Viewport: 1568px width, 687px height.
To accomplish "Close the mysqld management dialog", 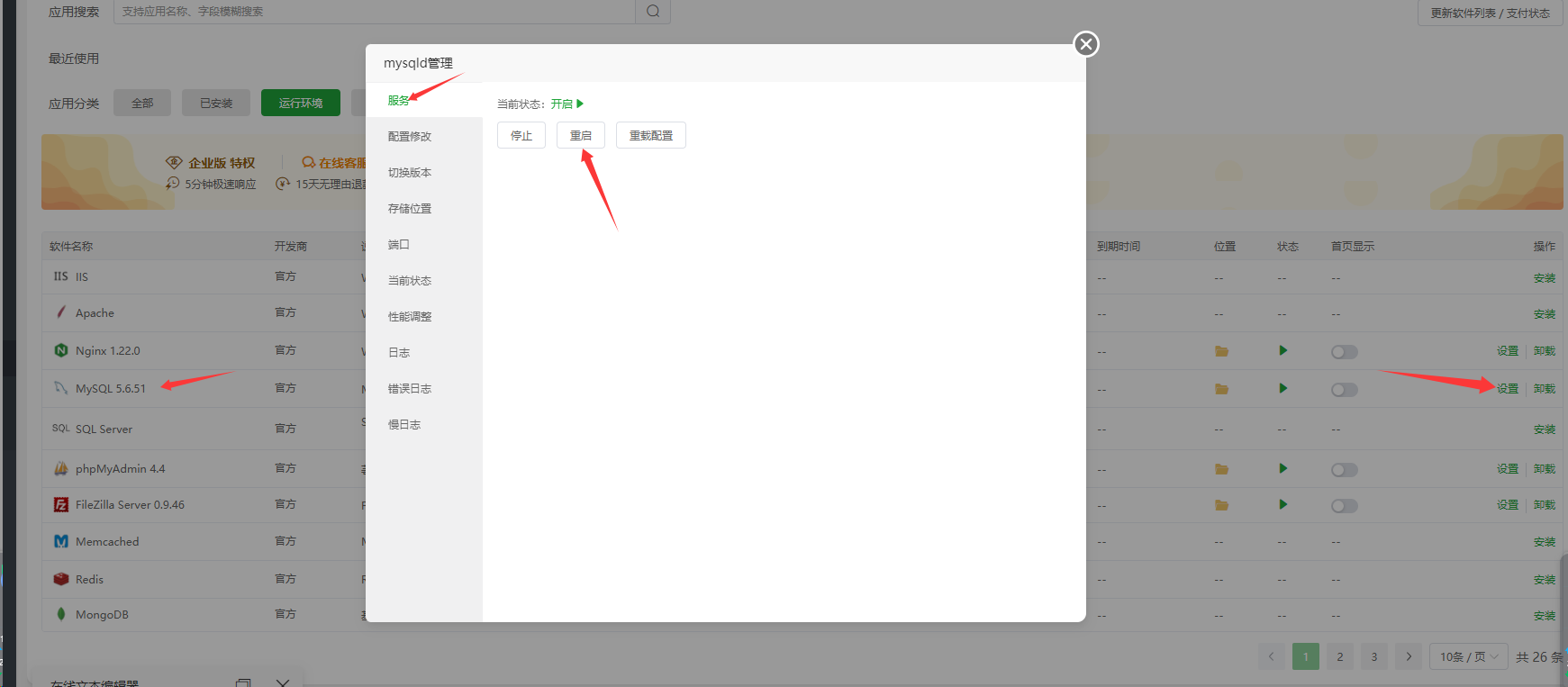I will click(x=1086, y=44).
